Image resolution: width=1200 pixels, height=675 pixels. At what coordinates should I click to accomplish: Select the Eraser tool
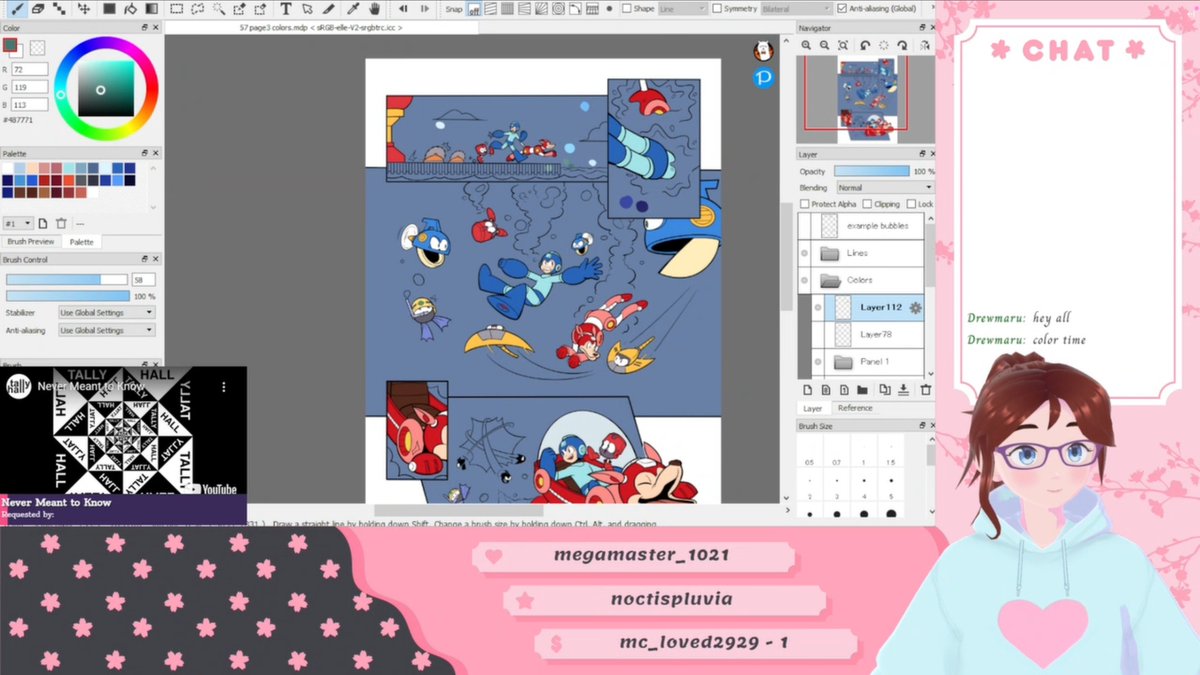(38, 8)
